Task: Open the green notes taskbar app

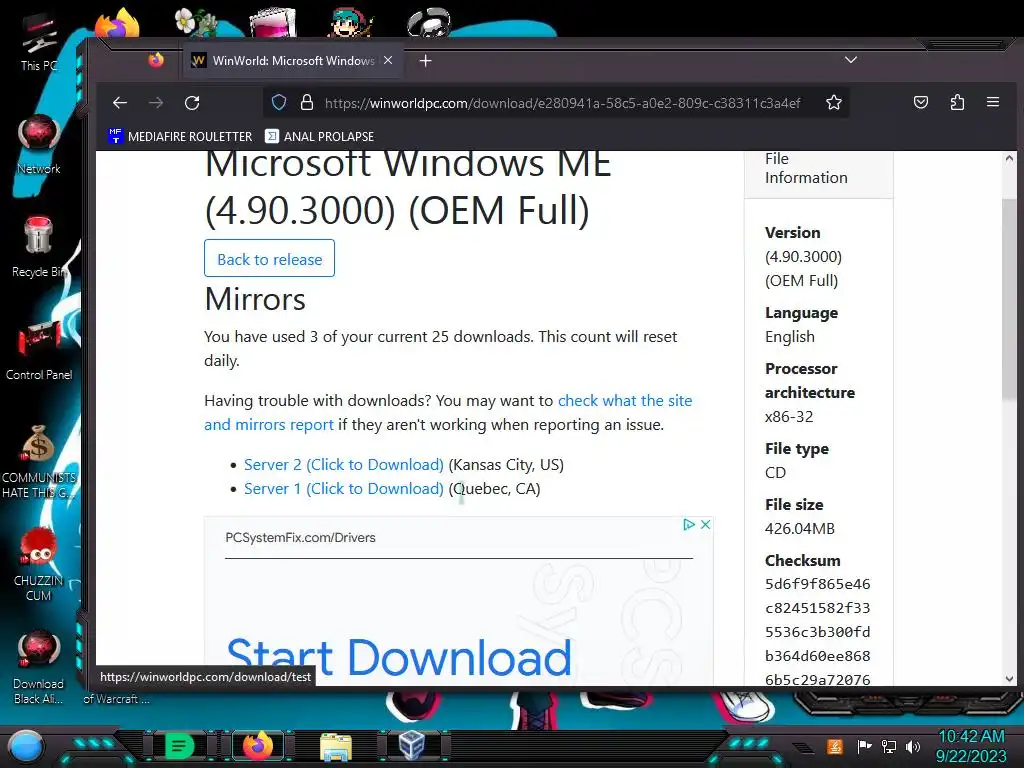Action: [178, 746]
